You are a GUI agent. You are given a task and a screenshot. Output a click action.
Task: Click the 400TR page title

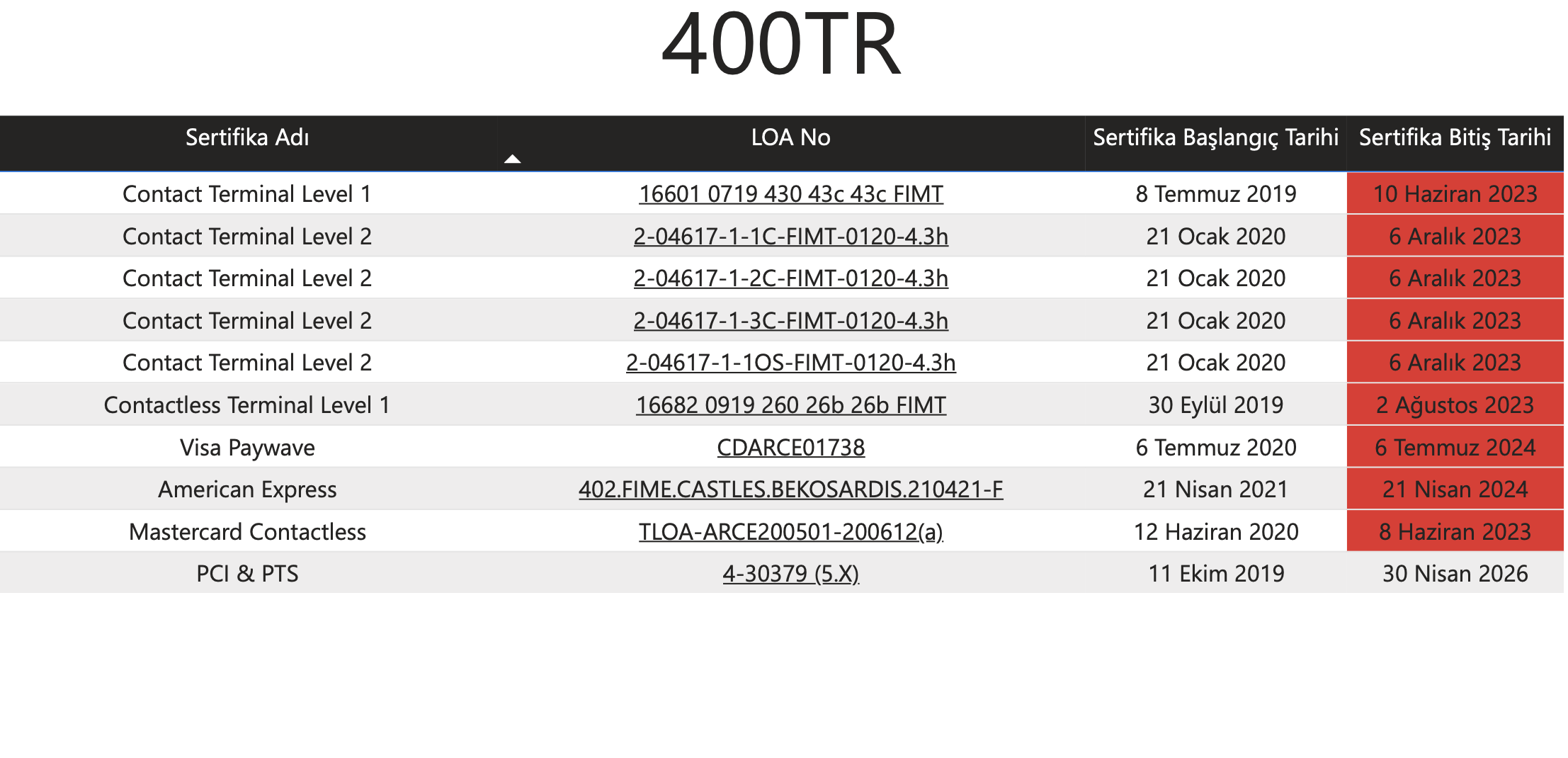(x=780, y=44)
